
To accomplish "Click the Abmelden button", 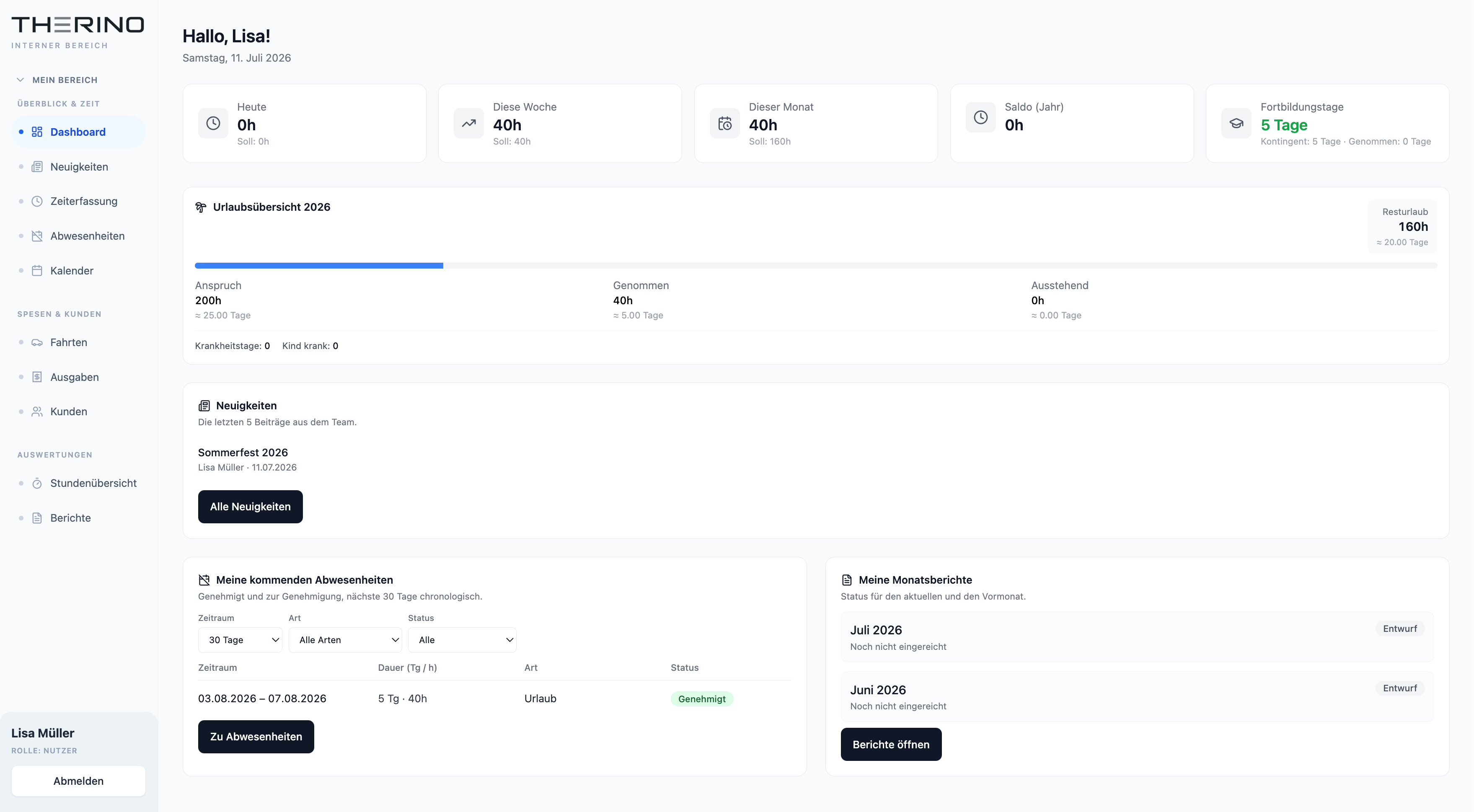I will [78, 781].
